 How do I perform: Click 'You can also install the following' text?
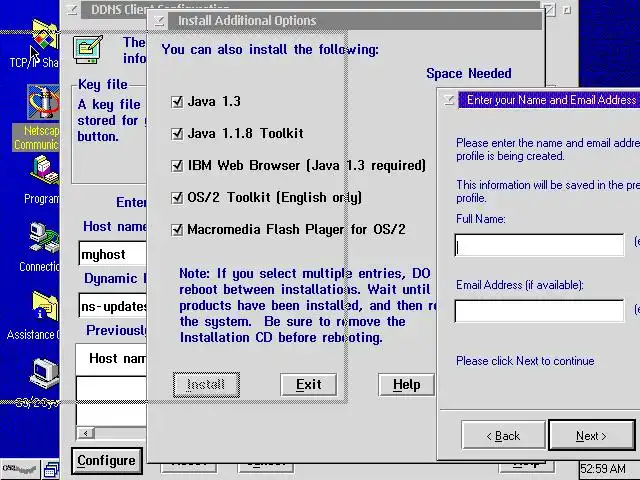270,49
